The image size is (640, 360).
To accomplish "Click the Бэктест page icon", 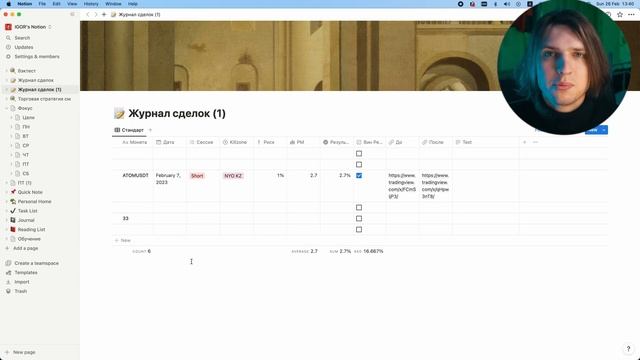I will tap(13, 71).
